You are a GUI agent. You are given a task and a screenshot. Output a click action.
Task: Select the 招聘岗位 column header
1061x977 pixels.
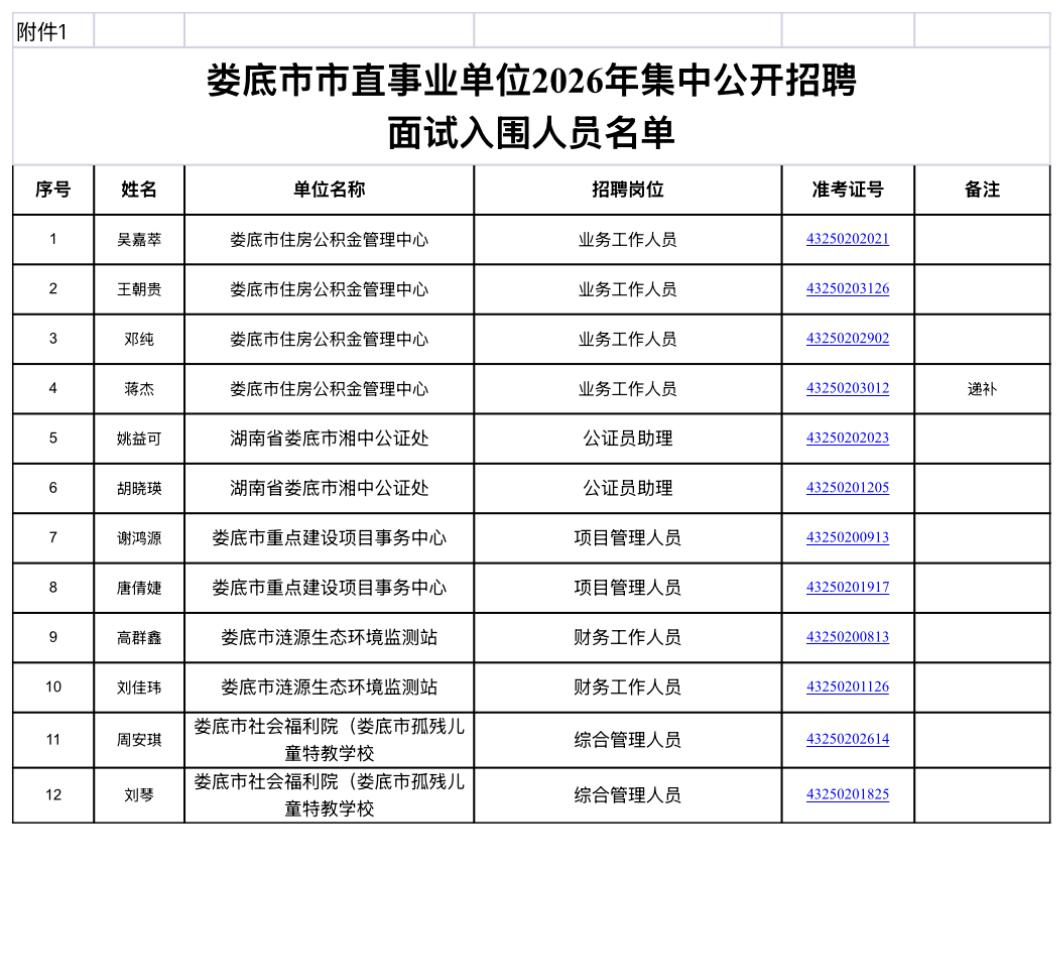627,190
